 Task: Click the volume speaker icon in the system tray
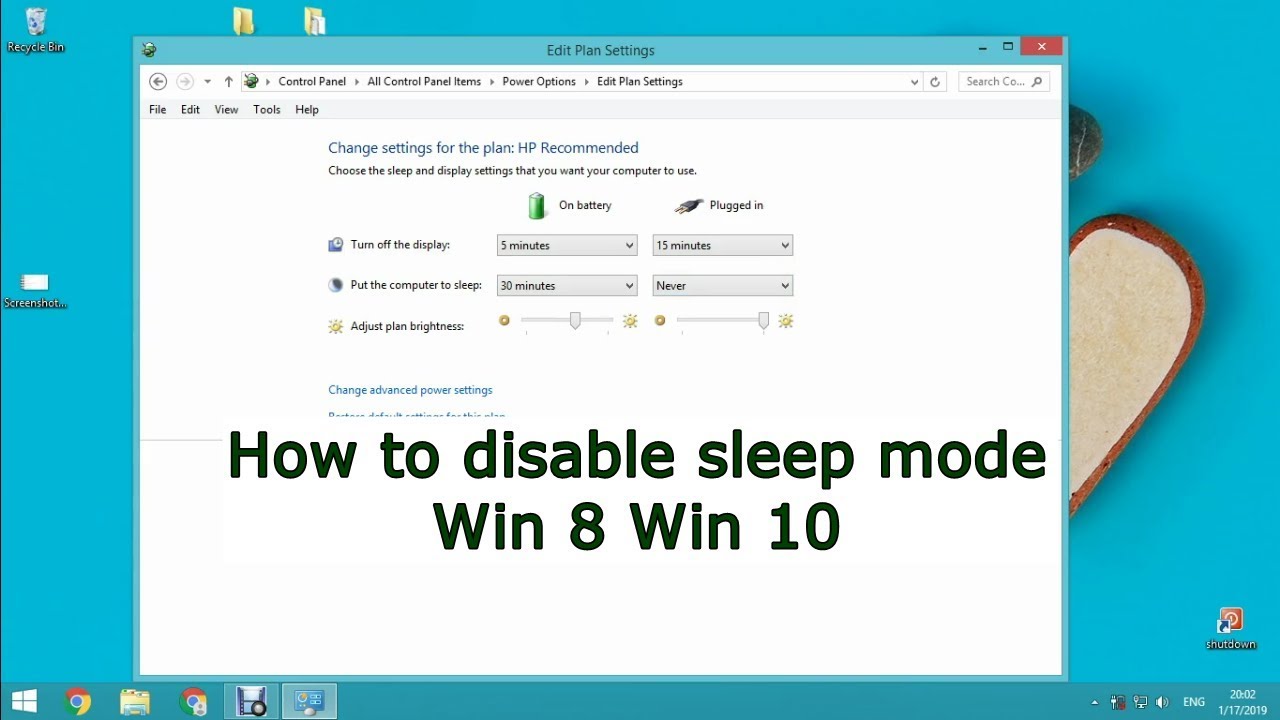tap(1162, 702)
